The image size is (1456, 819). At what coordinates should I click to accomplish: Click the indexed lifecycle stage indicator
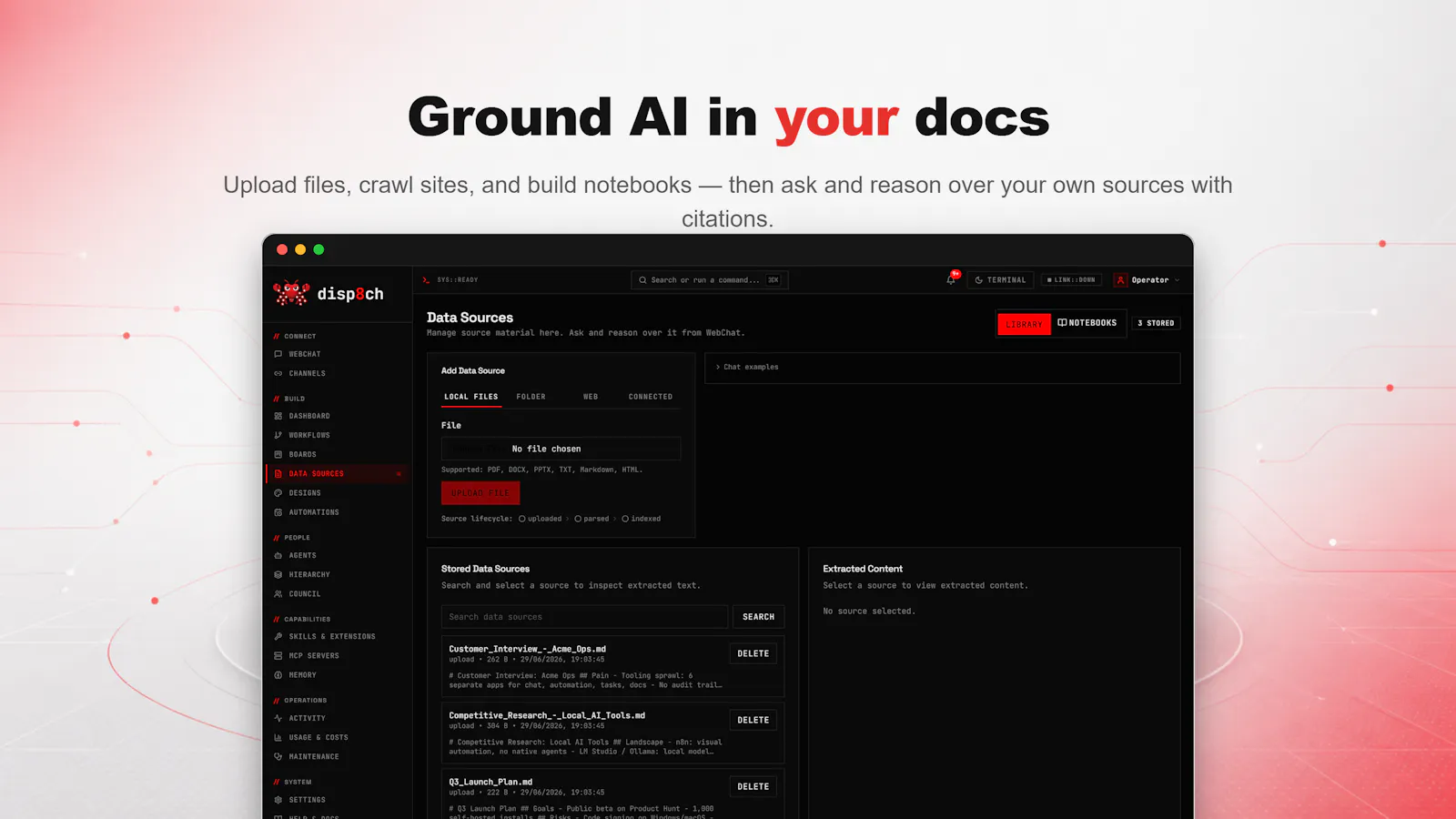[642, 519]
